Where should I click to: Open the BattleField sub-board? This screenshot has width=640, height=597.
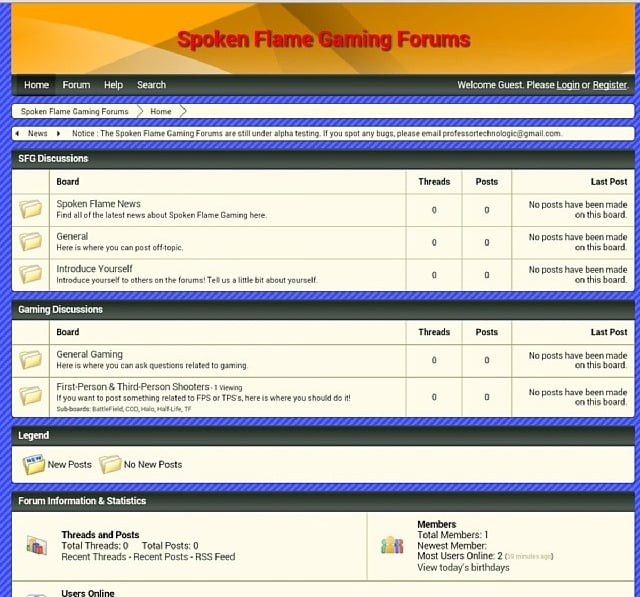108,409
